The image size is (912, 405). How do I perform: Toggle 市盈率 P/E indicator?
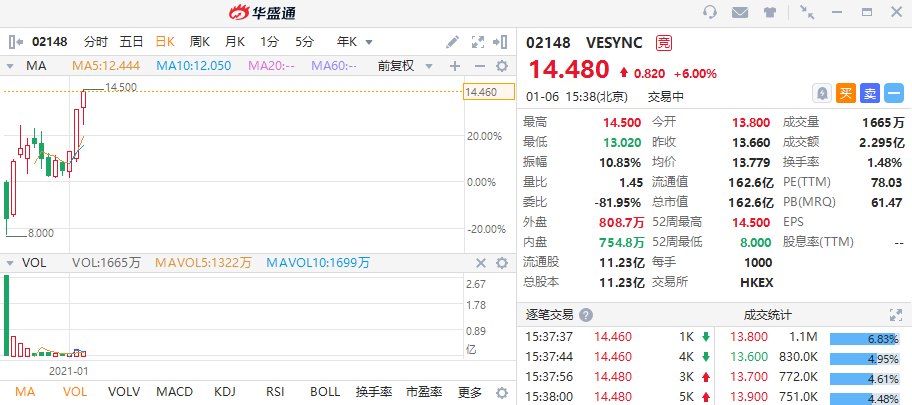[424, 392]
